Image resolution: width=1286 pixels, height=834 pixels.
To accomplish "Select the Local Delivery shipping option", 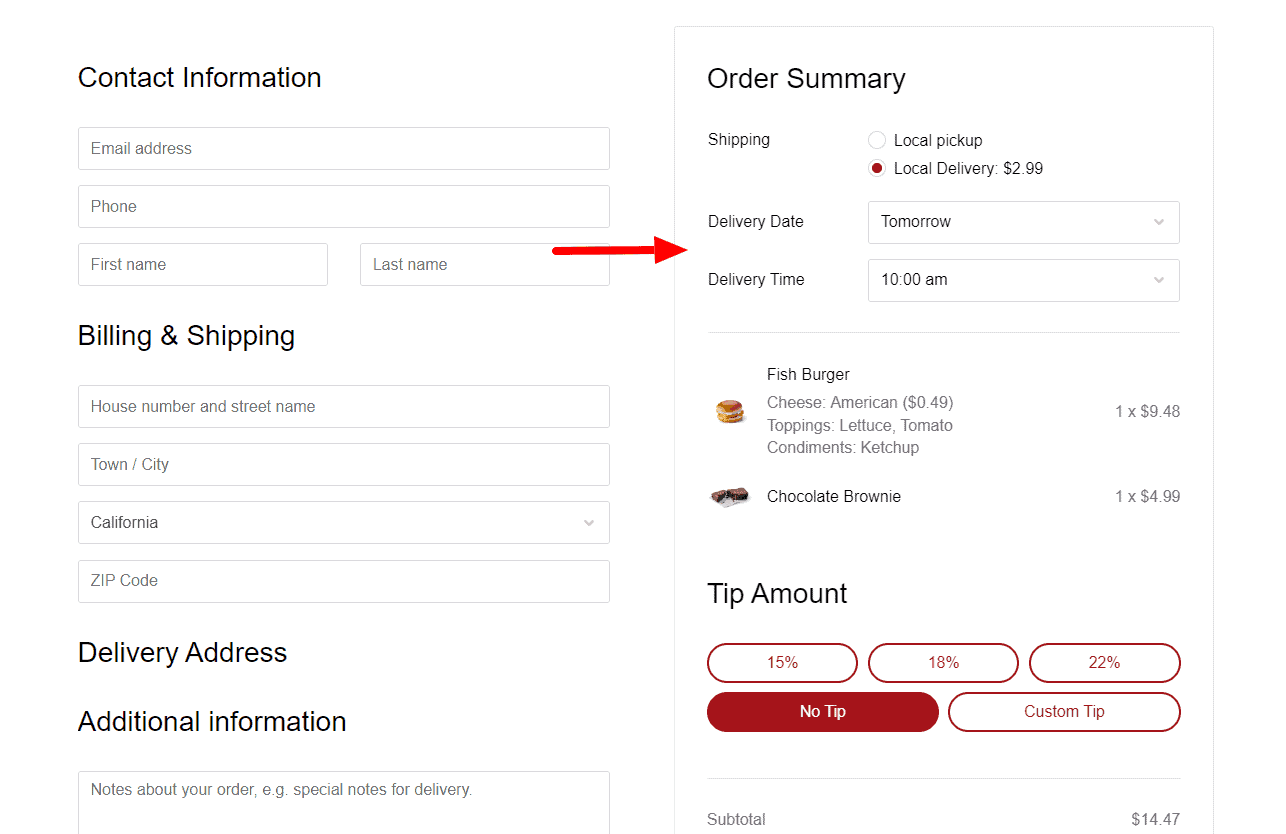I will pos(877,168).
